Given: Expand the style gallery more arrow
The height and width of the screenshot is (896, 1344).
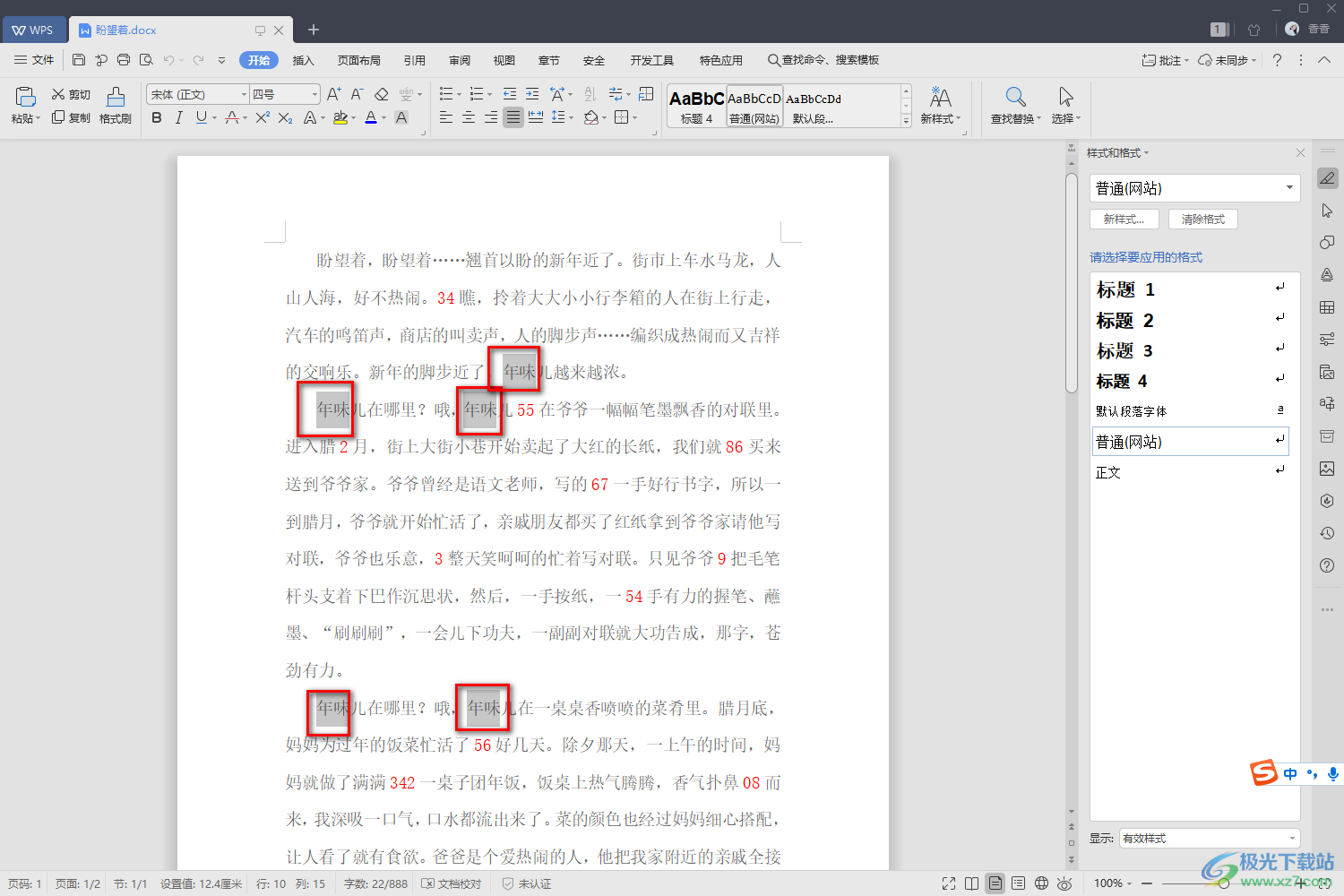Looking at the screenshot, I should [906, 121].
